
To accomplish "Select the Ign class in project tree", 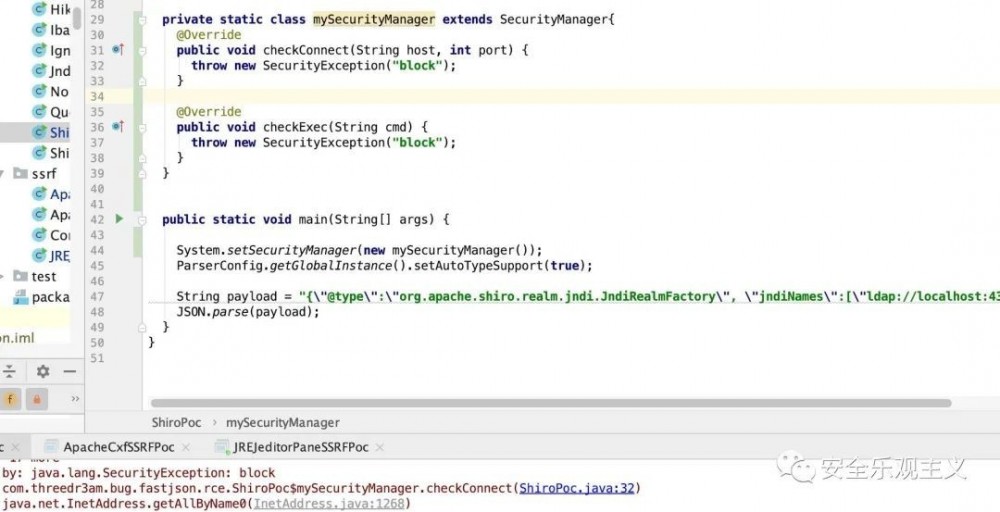I will [51, 50].
